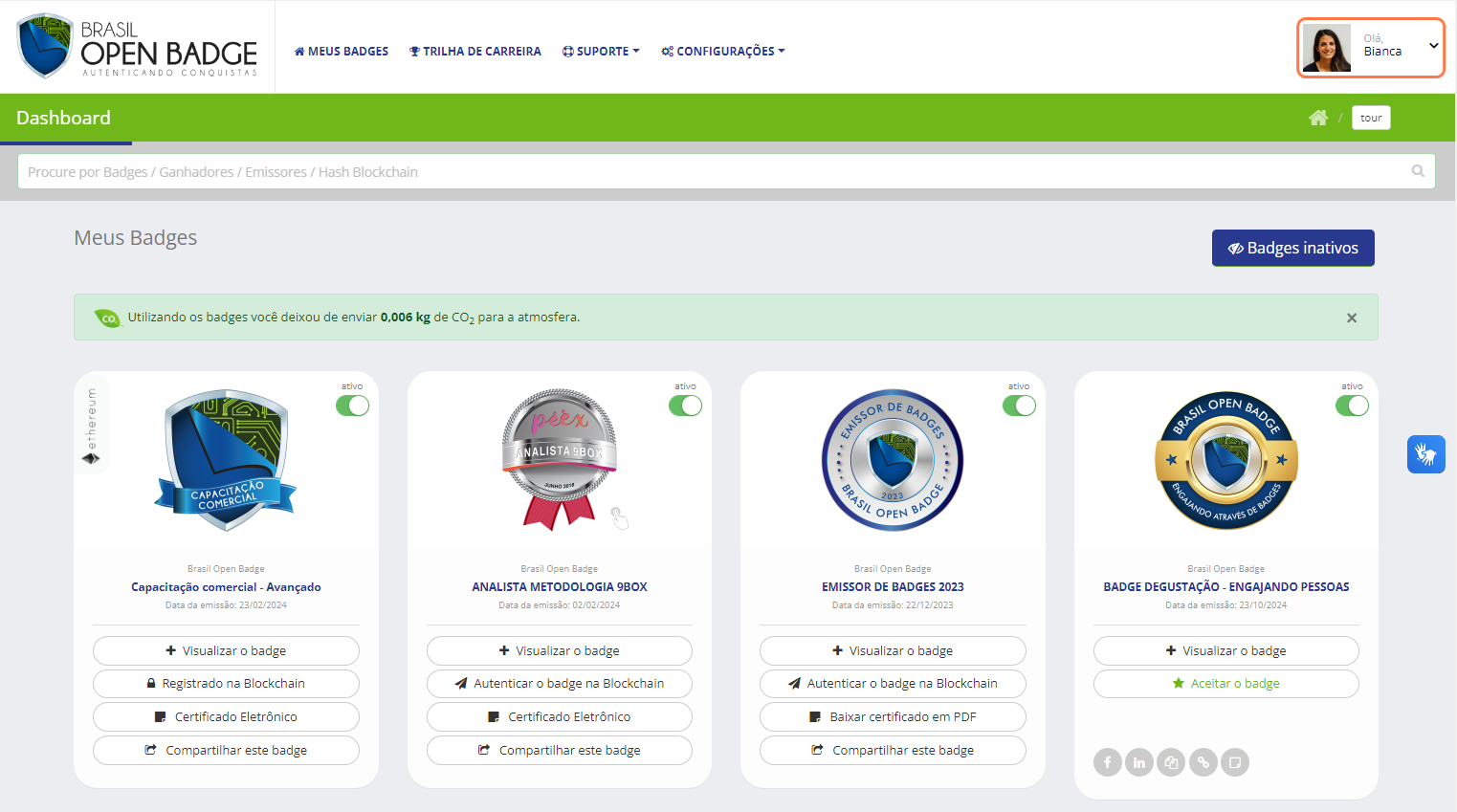Toggle active switch on Emissor de Badges 2023
The width and height of the screenshot is (1457, 812).
click(x=1019, y=406)
